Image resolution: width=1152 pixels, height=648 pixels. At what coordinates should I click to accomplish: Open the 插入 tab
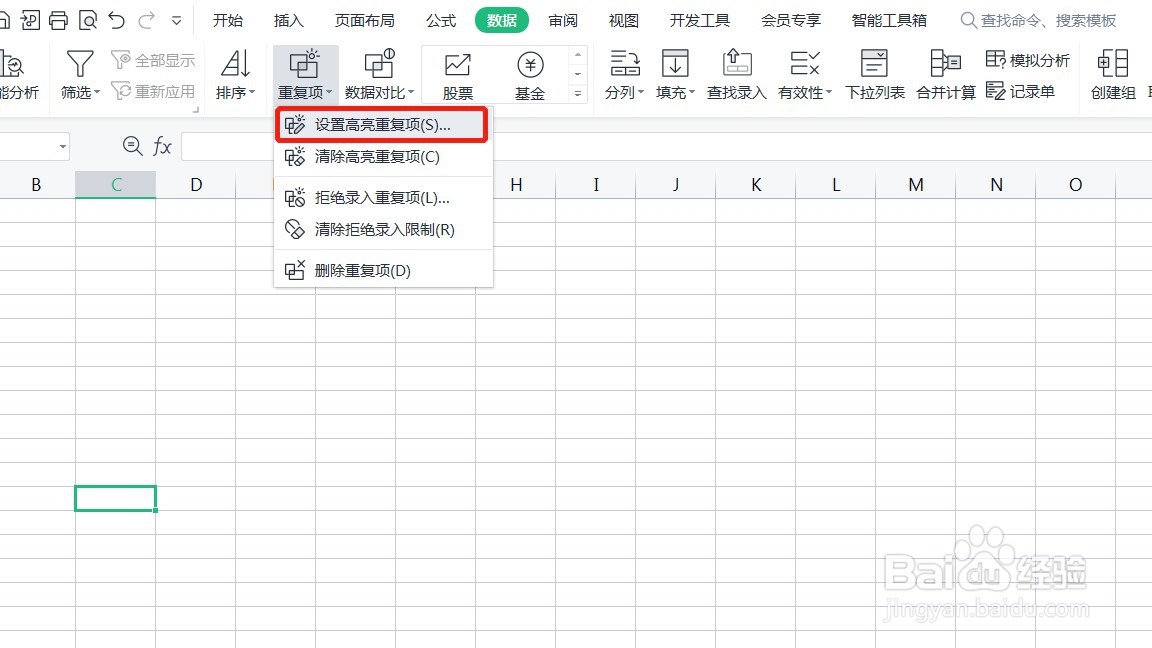click(289, 21)
